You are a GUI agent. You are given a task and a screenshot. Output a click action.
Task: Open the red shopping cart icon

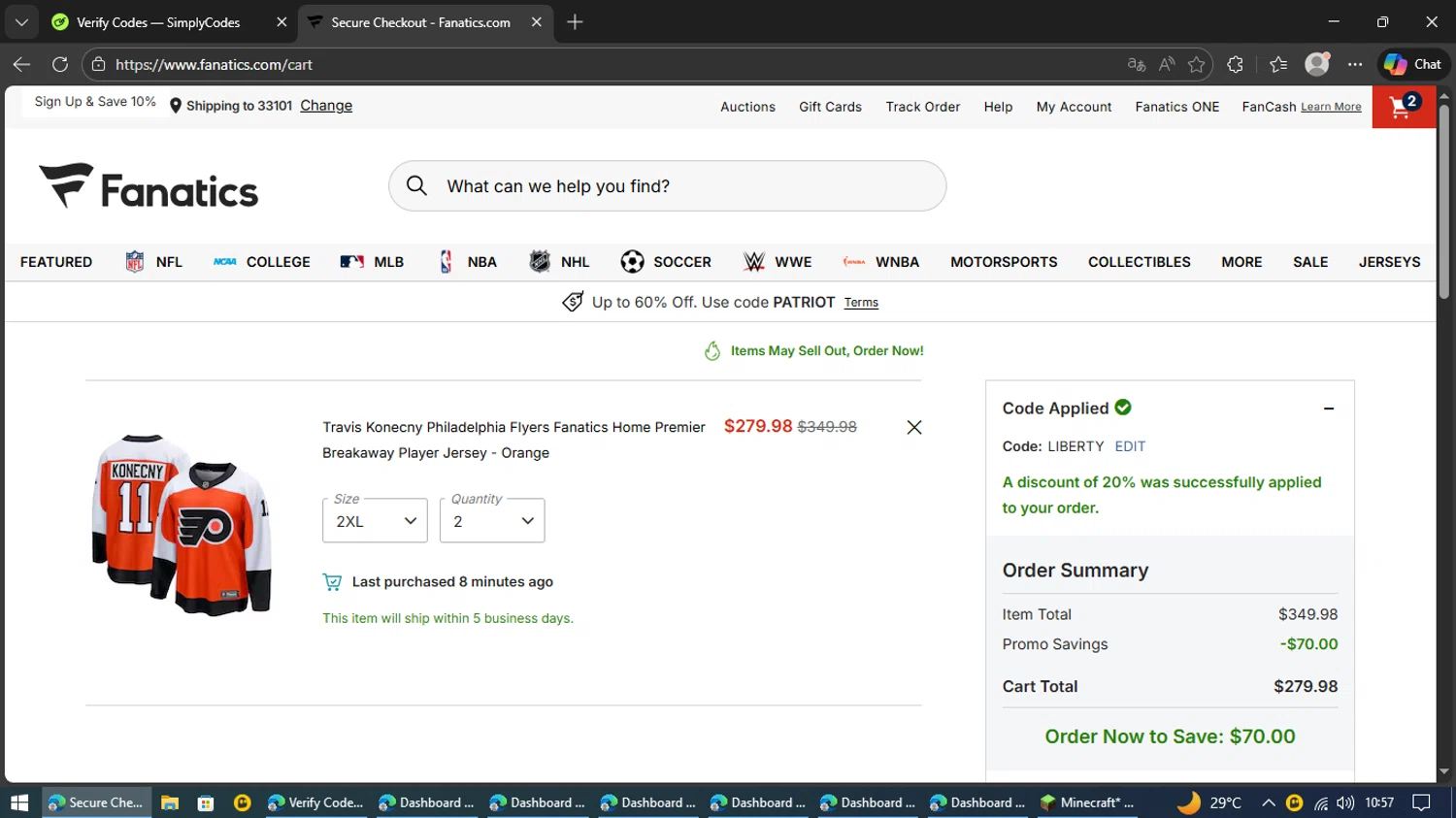coord(1404,107)
